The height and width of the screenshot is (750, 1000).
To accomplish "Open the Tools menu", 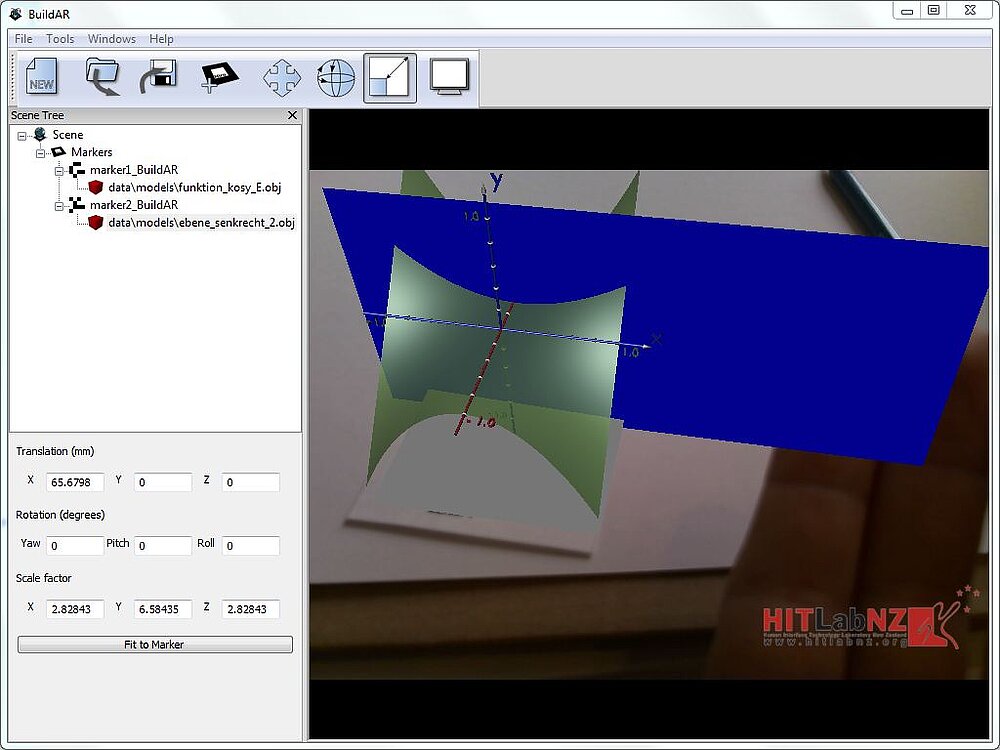I will pyautogui.click(x=60, y=39).
